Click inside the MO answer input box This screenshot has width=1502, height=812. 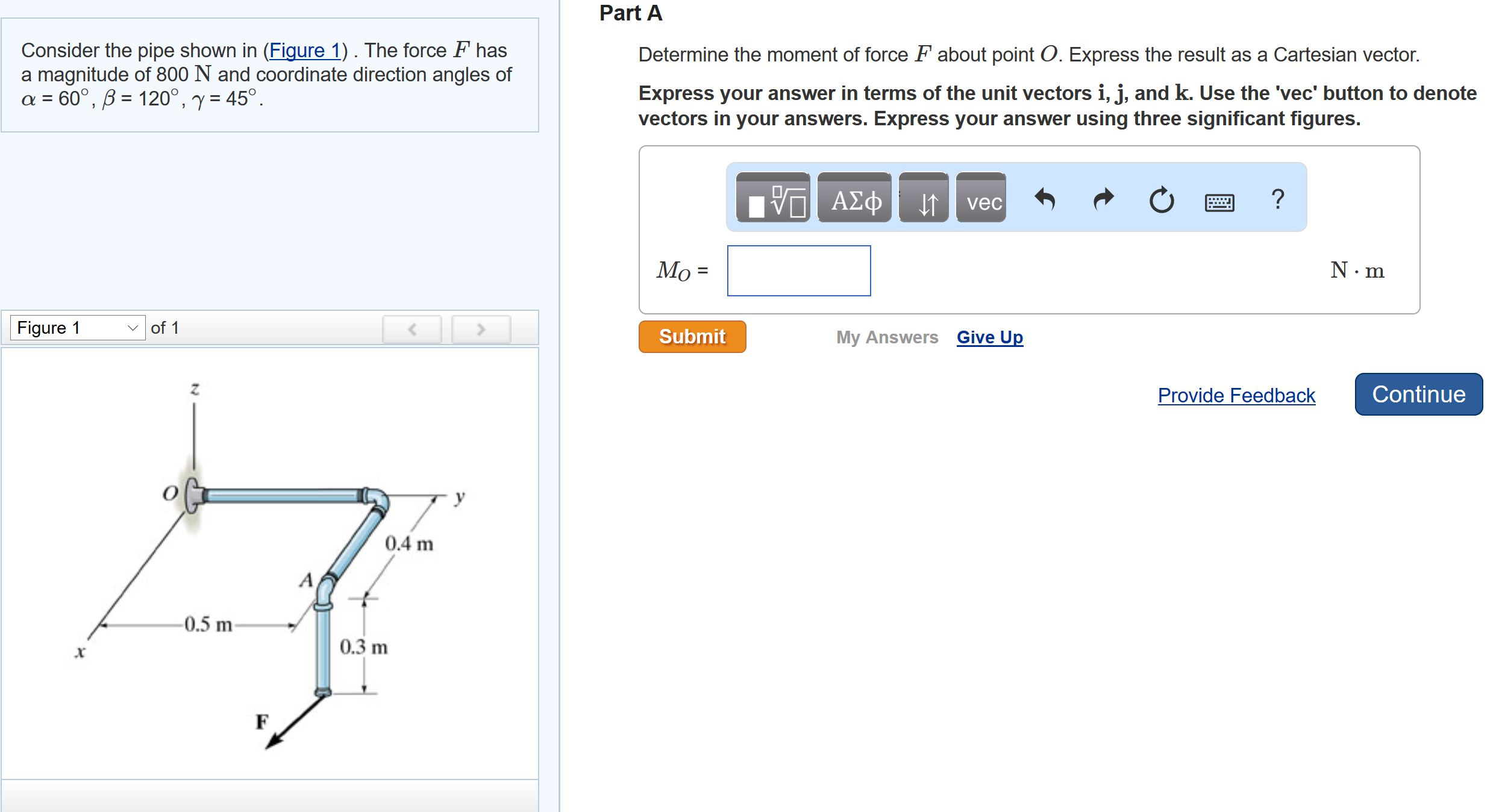point(798,271)
